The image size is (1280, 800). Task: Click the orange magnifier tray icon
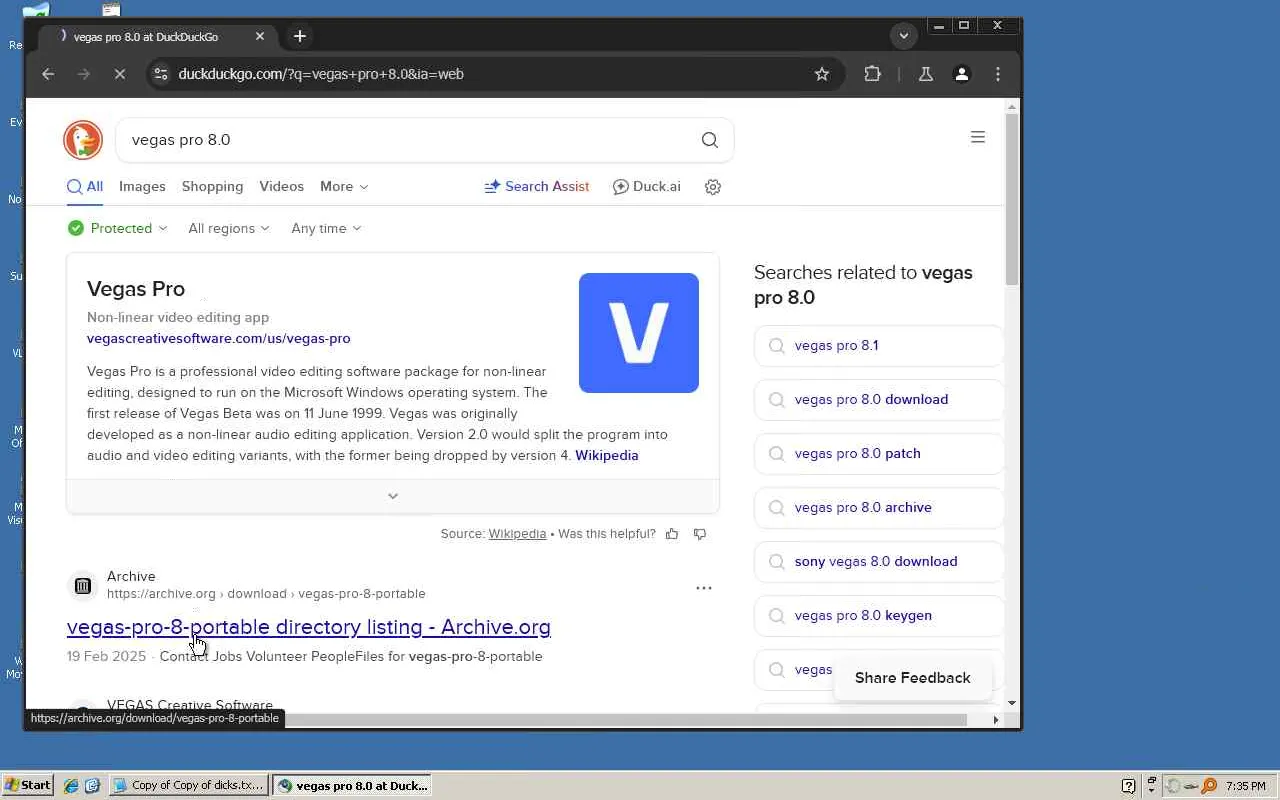(1209, 786)
